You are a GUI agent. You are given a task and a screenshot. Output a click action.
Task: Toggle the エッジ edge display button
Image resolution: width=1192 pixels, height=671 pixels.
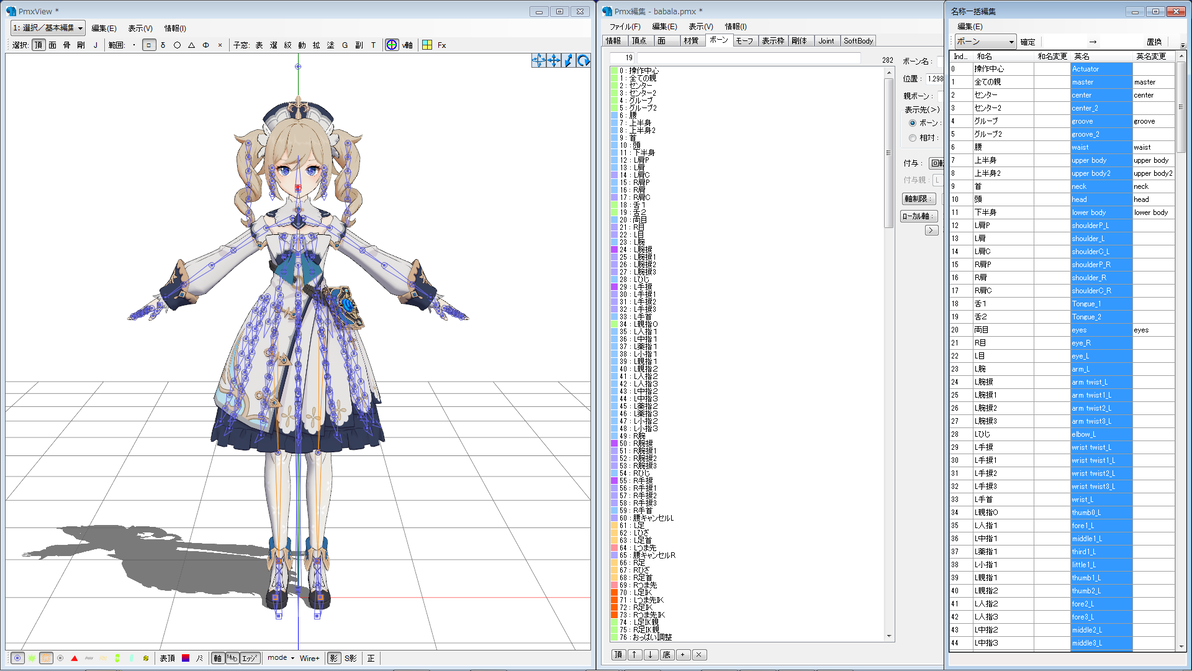tap(250, 658)
